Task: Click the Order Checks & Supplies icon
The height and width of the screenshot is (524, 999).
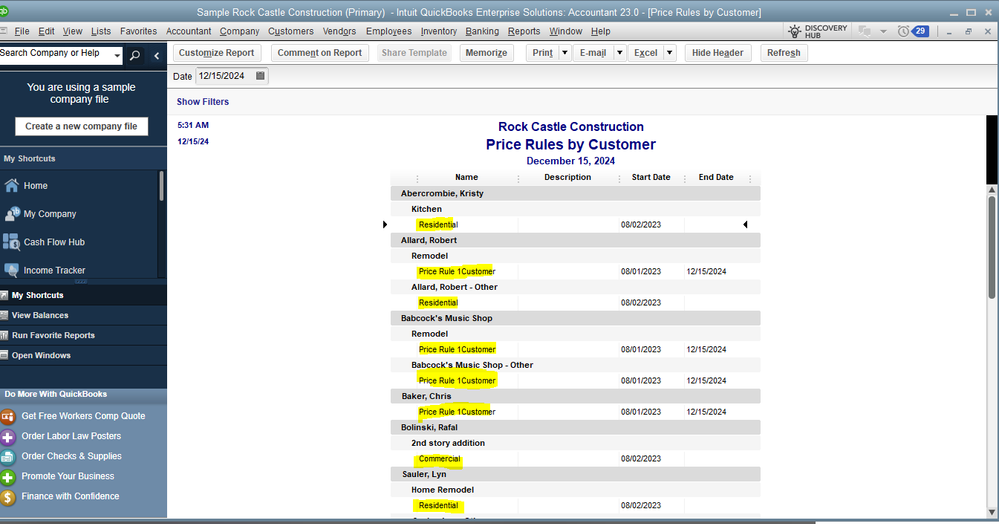Action: click(8, 456)
